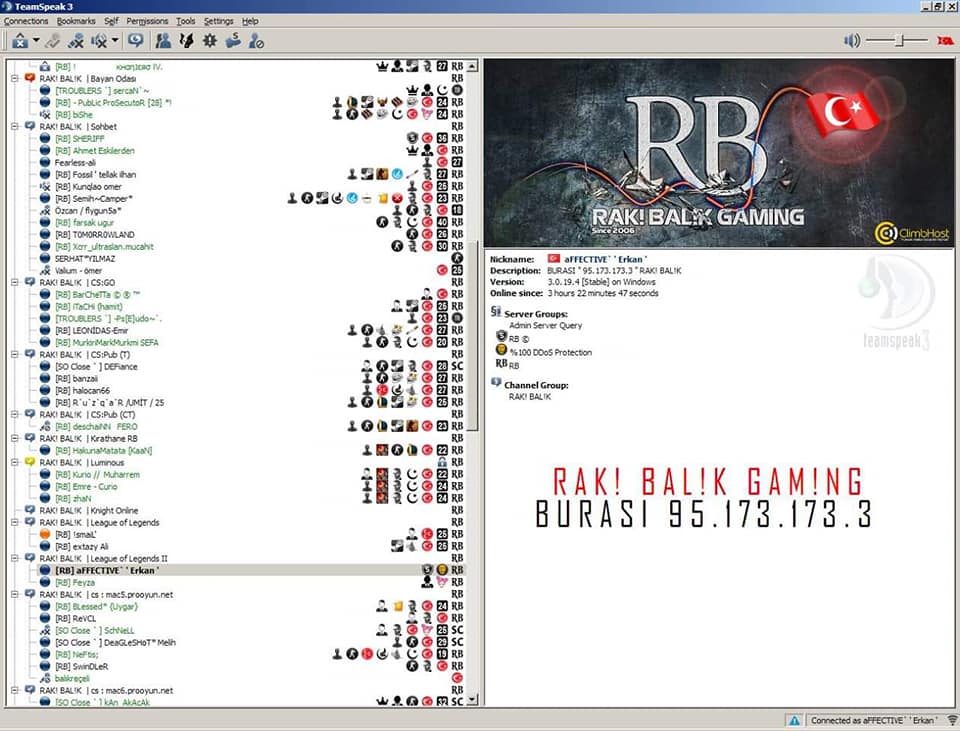Click the crown badge in the sercaN row
The width and height of the screenshot is (960, 731).
point(412,90)
